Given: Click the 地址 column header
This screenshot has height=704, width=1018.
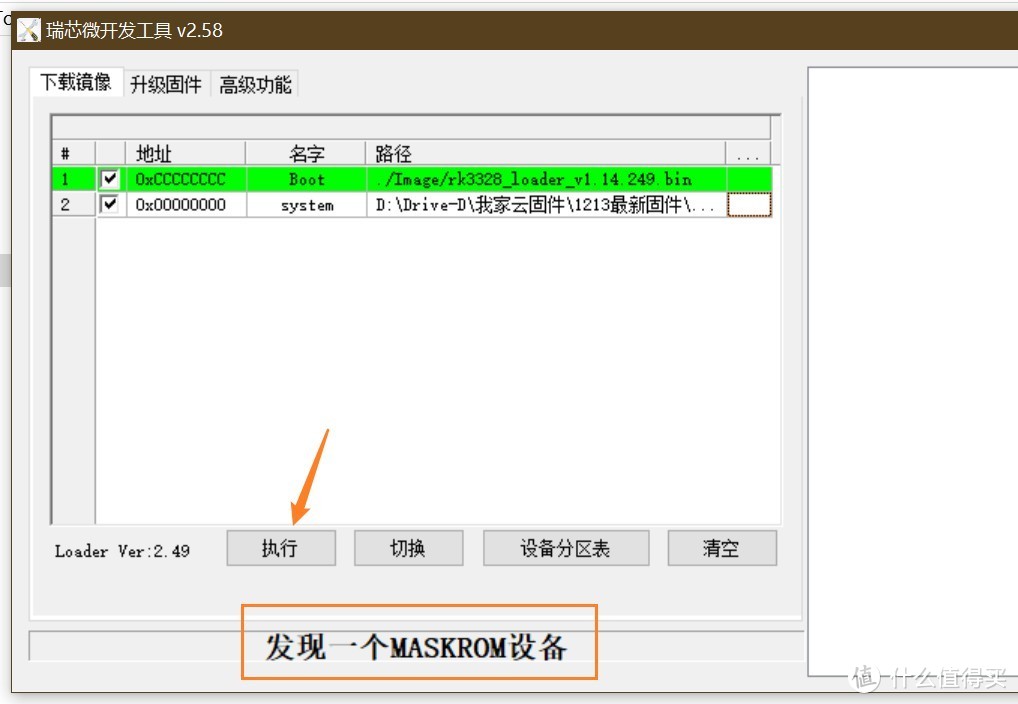Looking at the screenshot, I should [x=186, y=153].
